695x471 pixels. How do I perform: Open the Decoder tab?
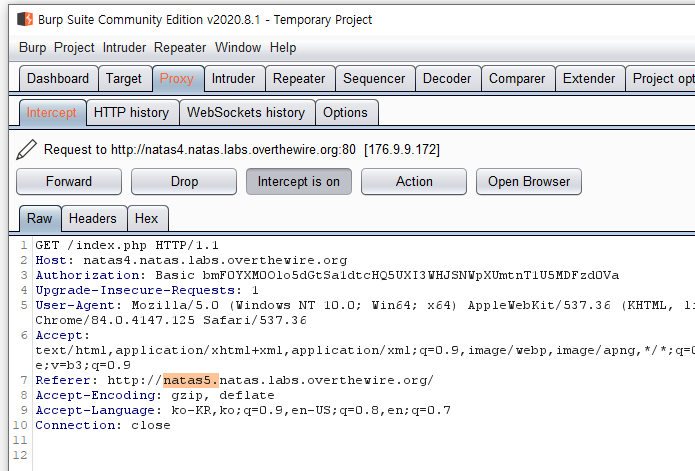pos(447,78)
